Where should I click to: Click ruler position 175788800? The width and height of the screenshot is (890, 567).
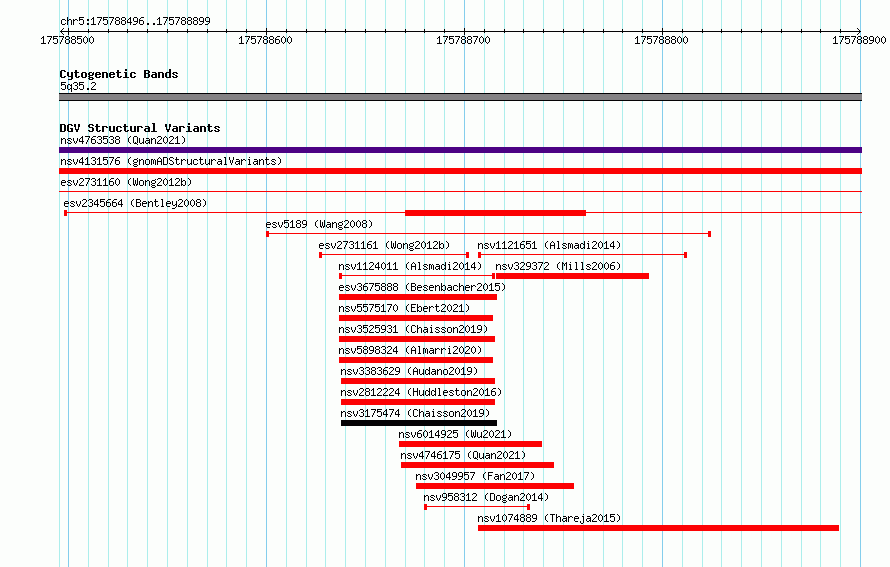[x=661, y=40]
